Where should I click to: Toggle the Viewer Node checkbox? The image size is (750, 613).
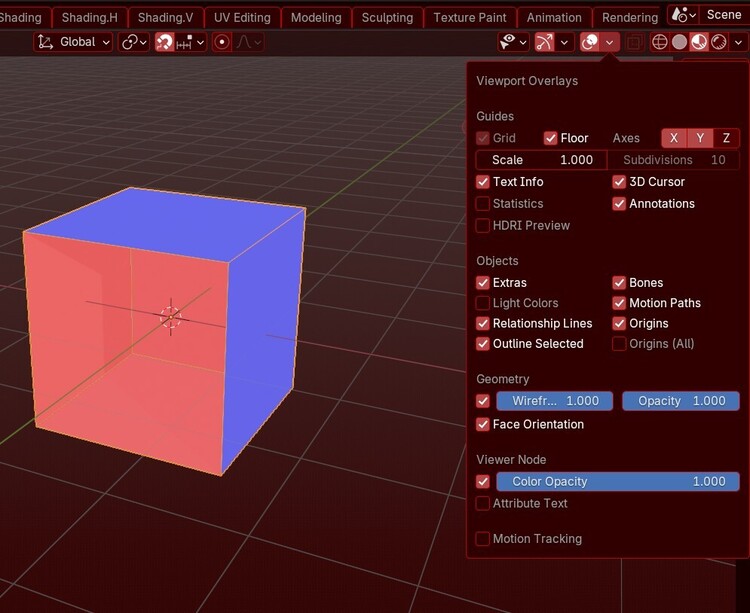tap(483, 482)
